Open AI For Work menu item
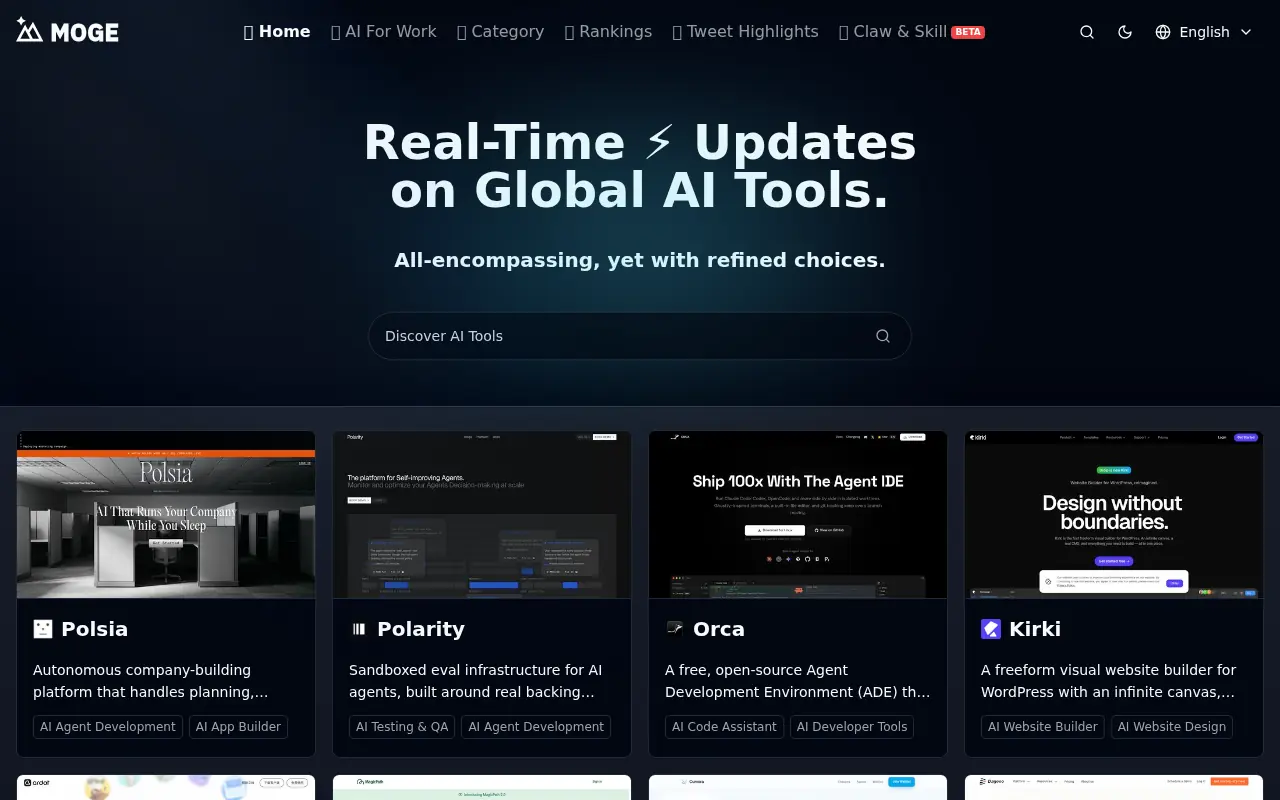Viewport: 1280px width, 800px height. [x=384, y=32]
